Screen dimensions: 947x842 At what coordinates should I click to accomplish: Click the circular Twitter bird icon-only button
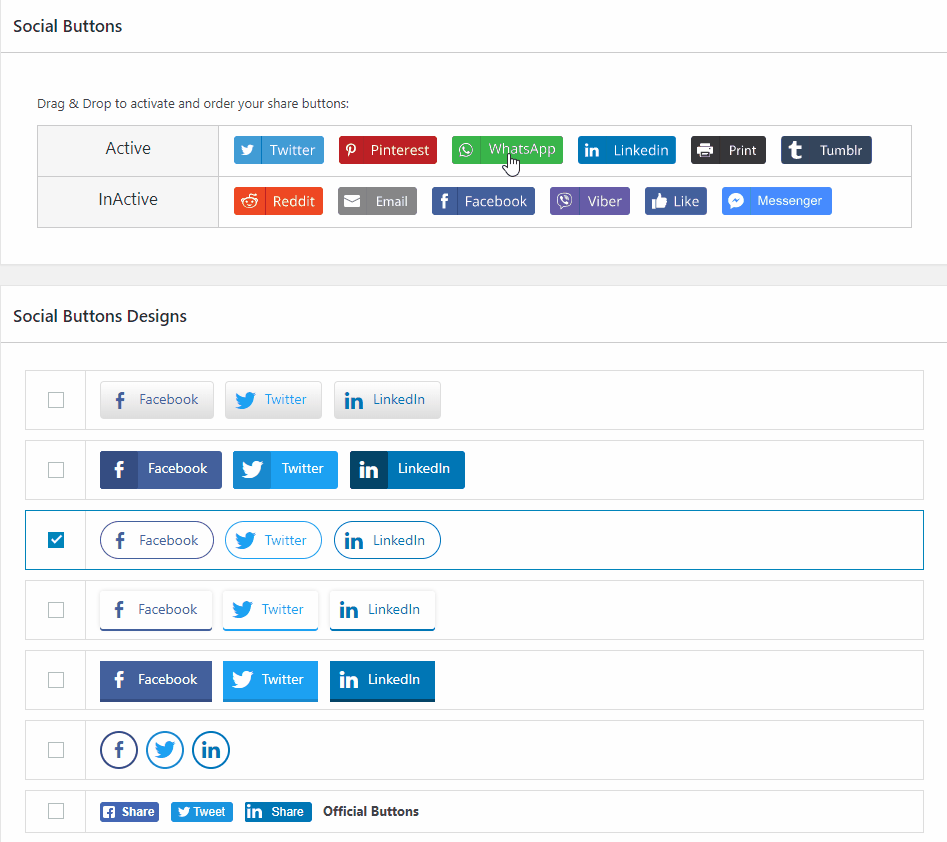coord(165,750)
